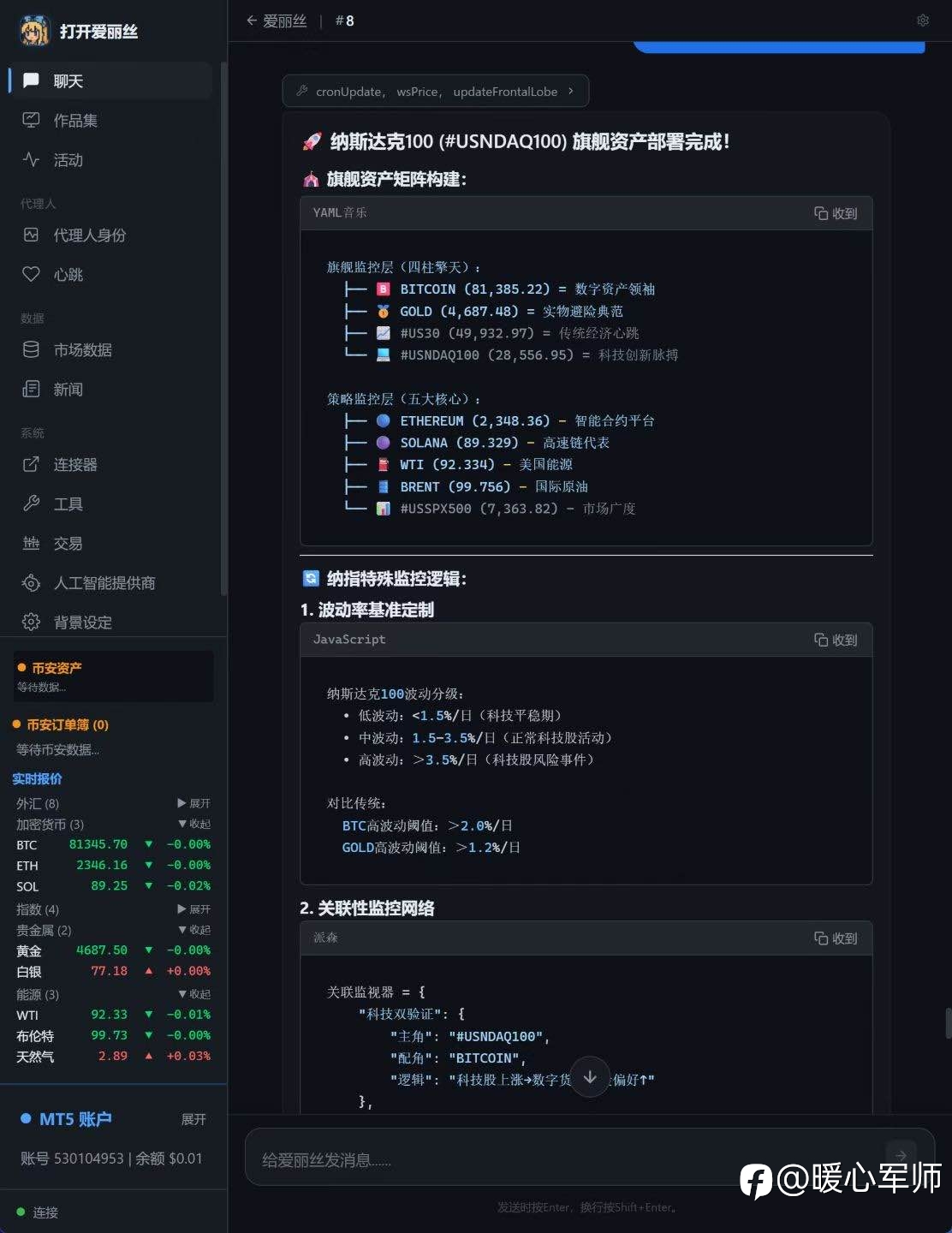
Task: Click the back arrow next to 爱丽丝
Action: coord(252,21)
